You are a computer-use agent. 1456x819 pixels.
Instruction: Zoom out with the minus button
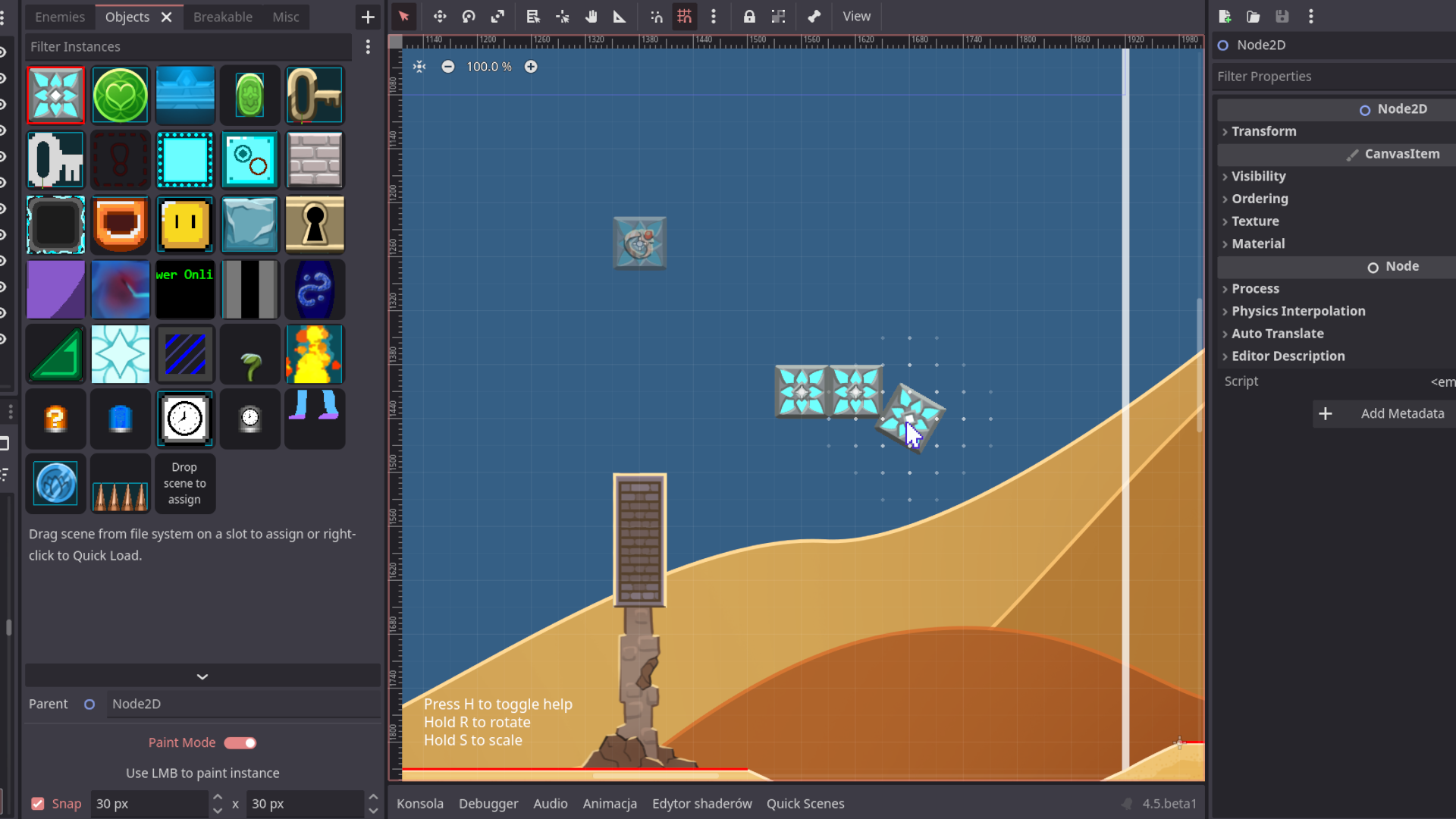(448, 67)
